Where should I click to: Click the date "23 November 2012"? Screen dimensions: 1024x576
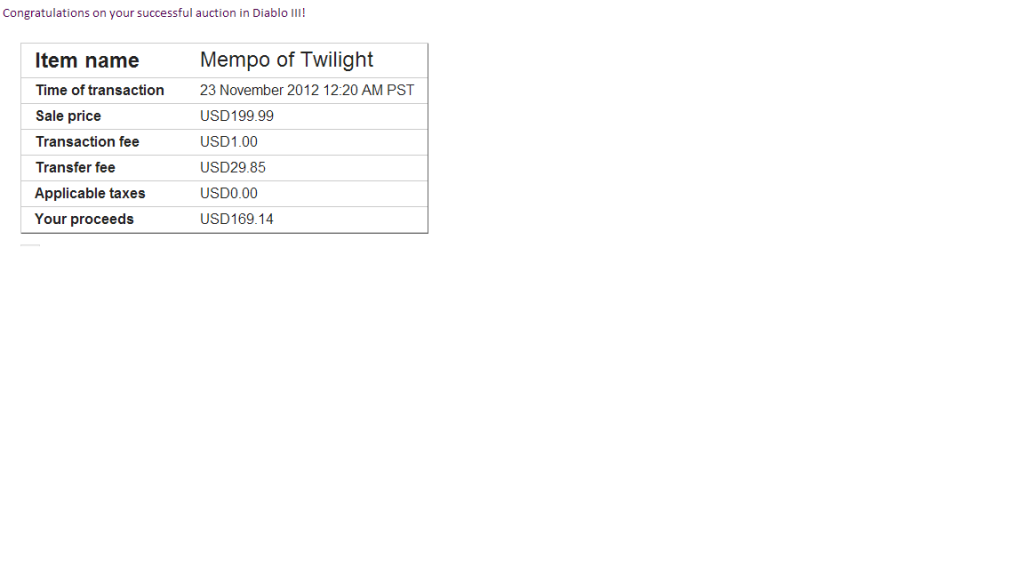click(259, 90)
